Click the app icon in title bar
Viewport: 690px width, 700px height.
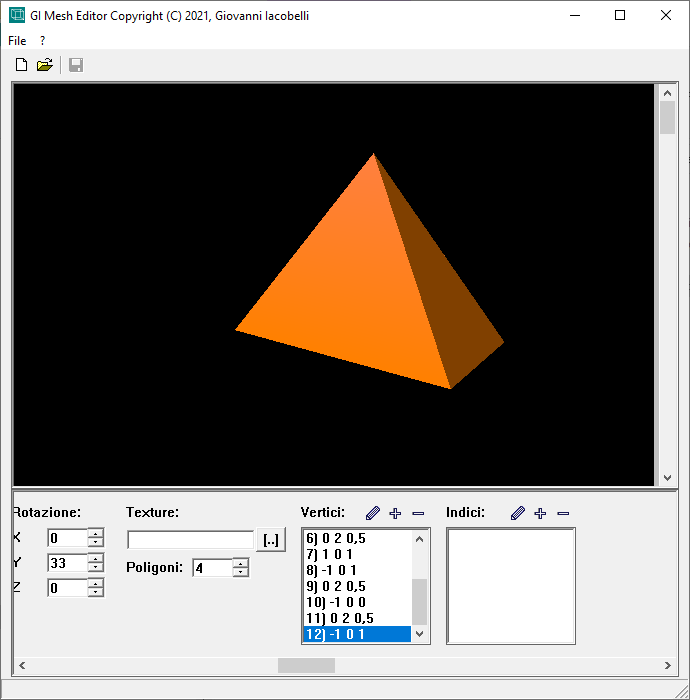[x=17, y=15]
